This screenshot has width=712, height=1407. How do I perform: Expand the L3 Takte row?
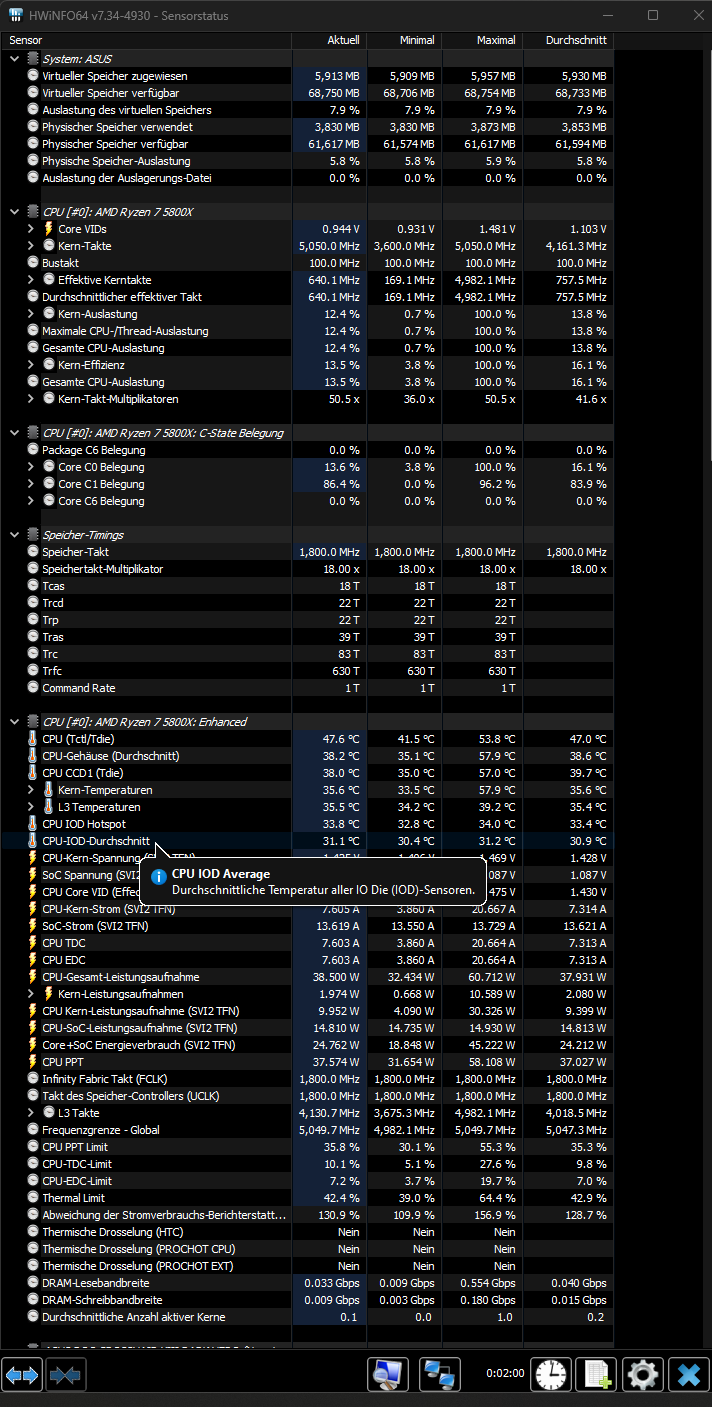tap(31, 1113)
